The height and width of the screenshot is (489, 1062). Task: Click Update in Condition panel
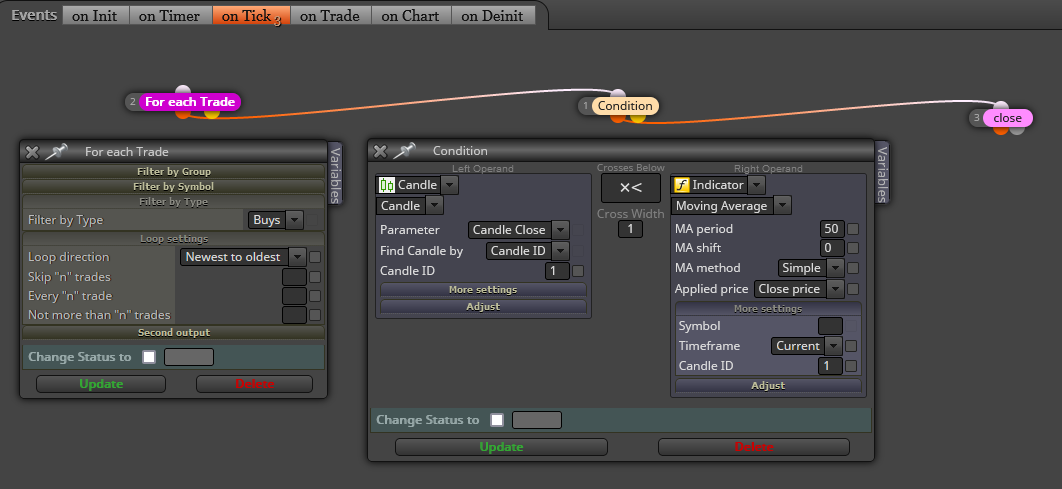501,447
